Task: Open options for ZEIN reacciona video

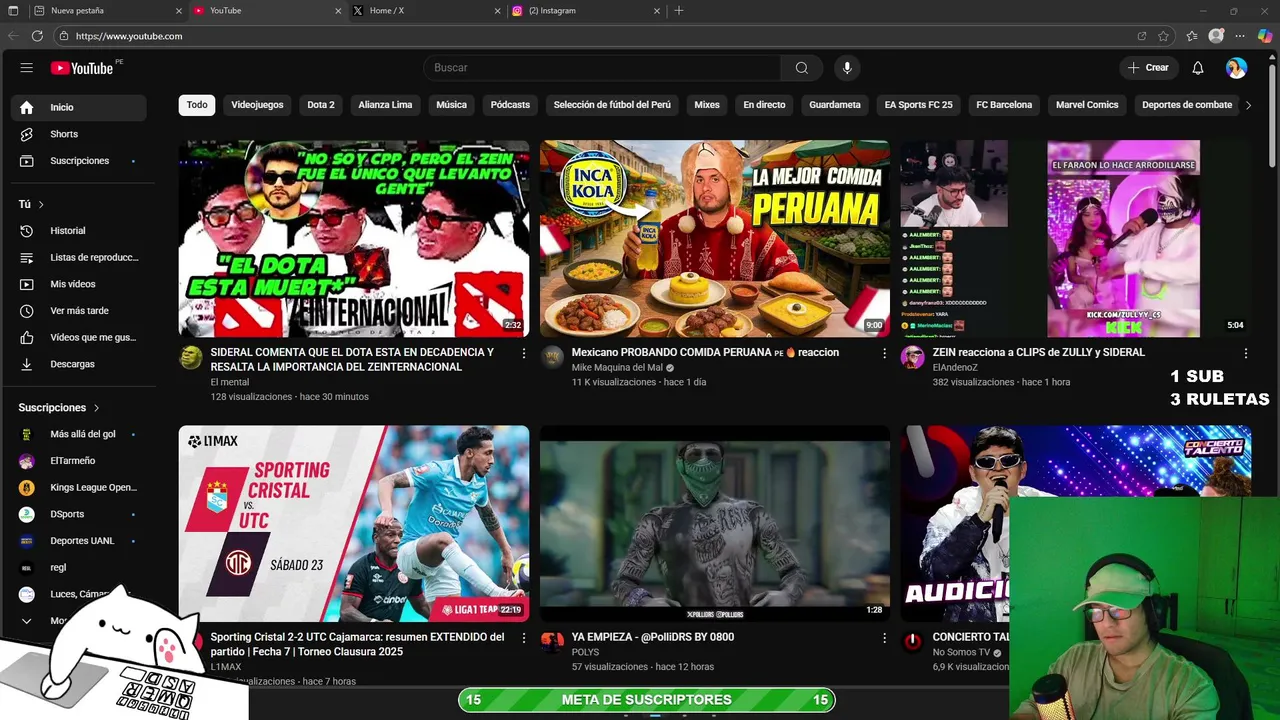Action: pos(1246,353)
